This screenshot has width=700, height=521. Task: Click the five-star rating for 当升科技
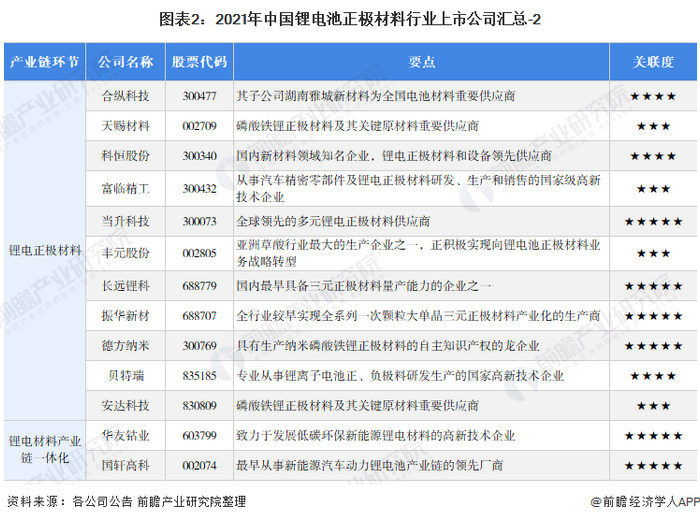653,221
